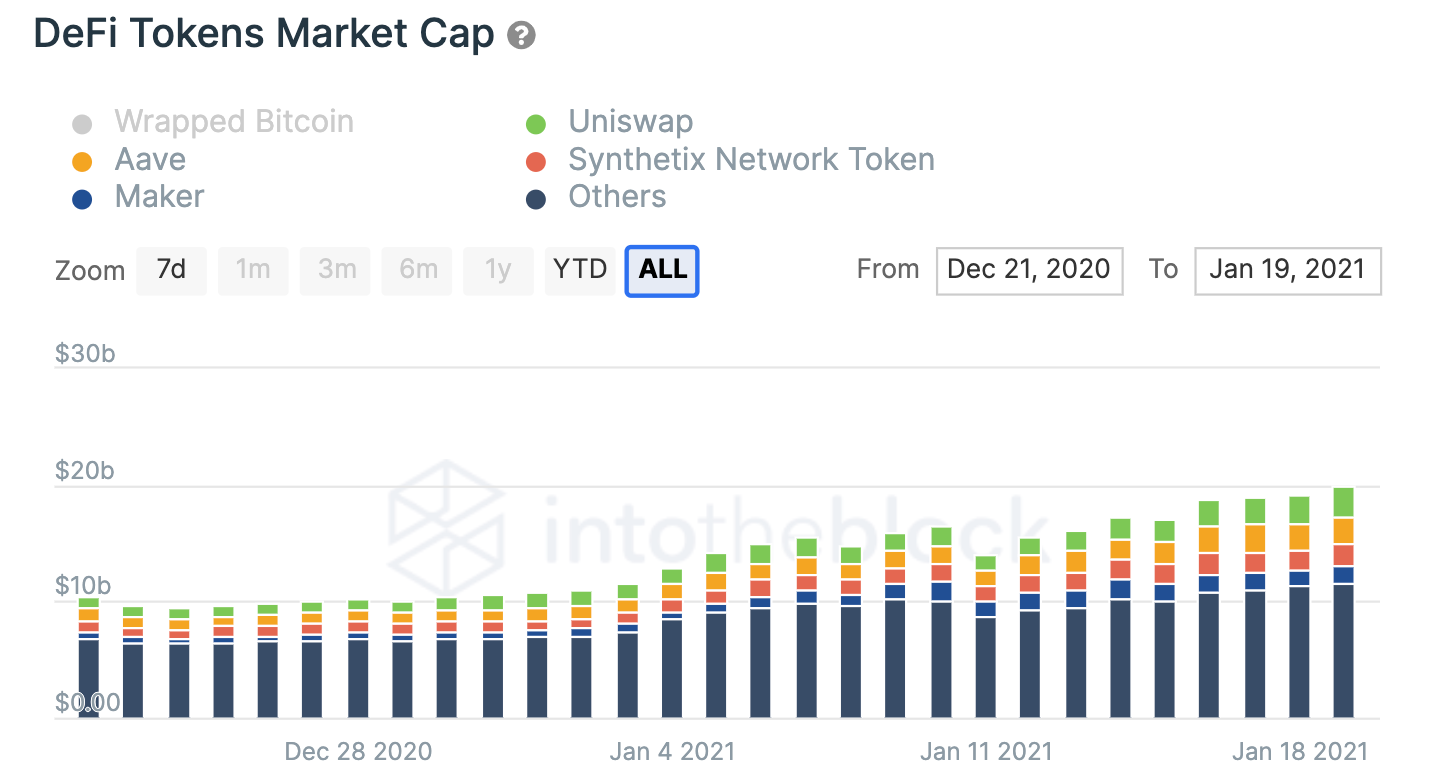Toggle Maker legend series

point(137,197)
